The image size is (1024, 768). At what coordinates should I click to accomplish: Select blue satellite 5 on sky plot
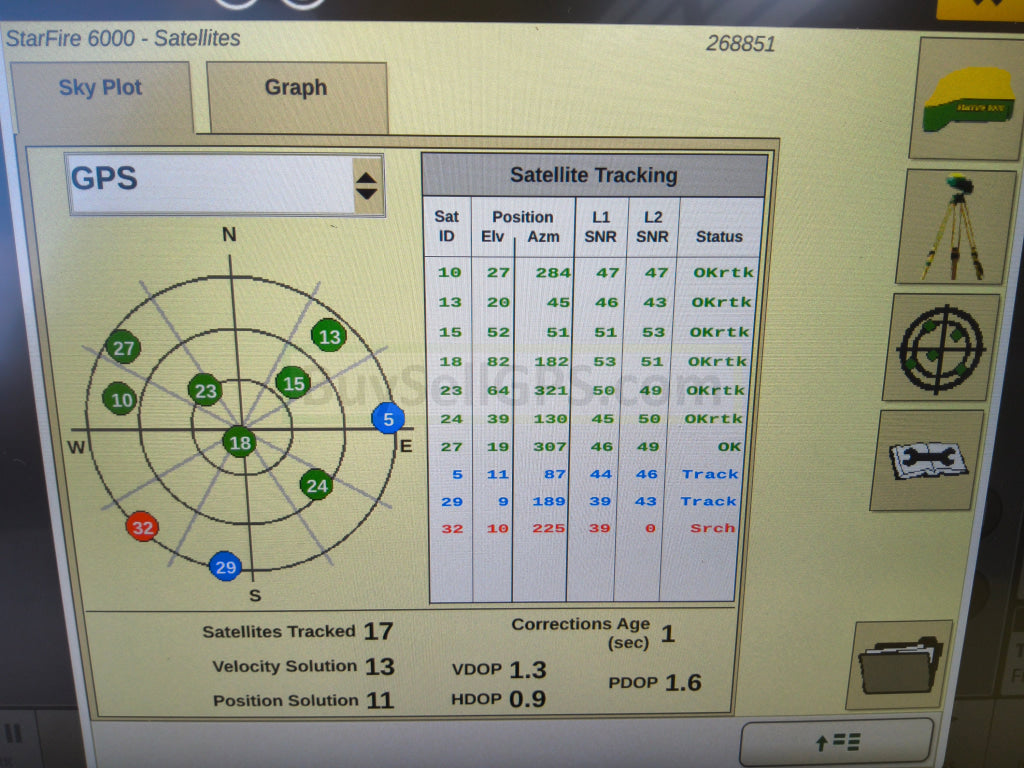pos(388,418)
